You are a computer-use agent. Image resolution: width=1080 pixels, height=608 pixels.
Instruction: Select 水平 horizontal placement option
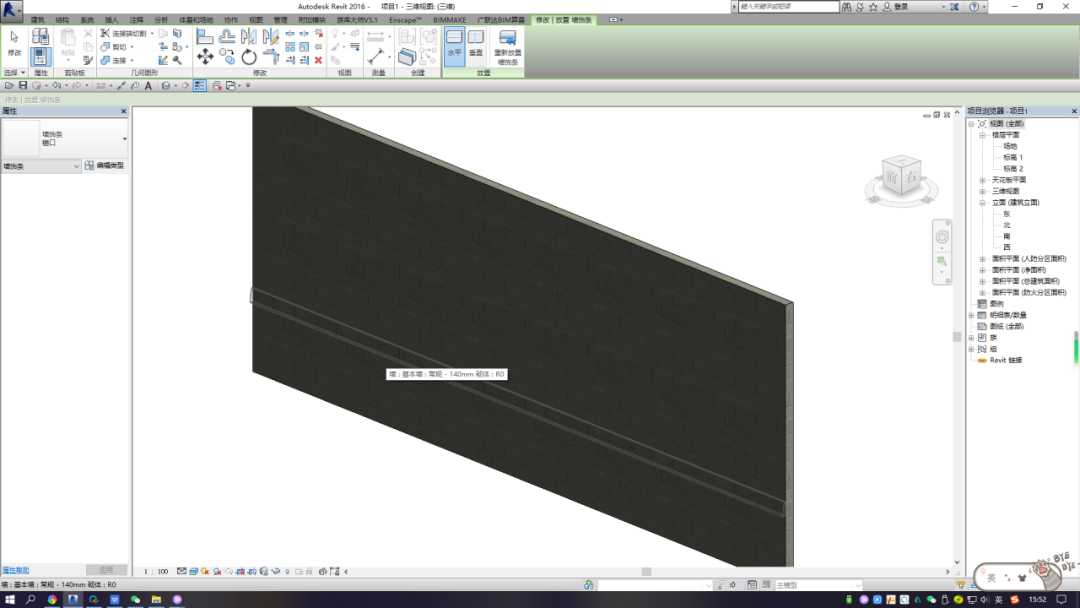[454, 46]
